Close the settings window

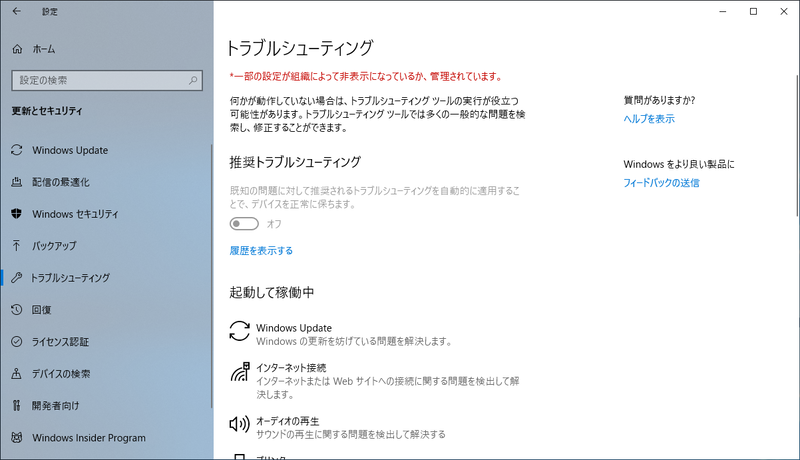coord(784,11)
